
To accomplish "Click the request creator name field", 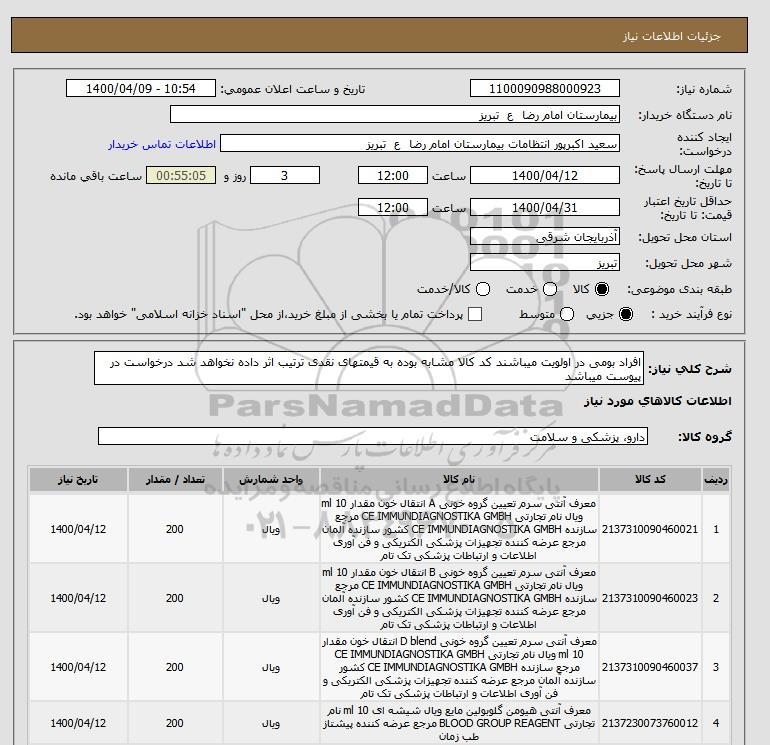I will click(x=420, y=144).
